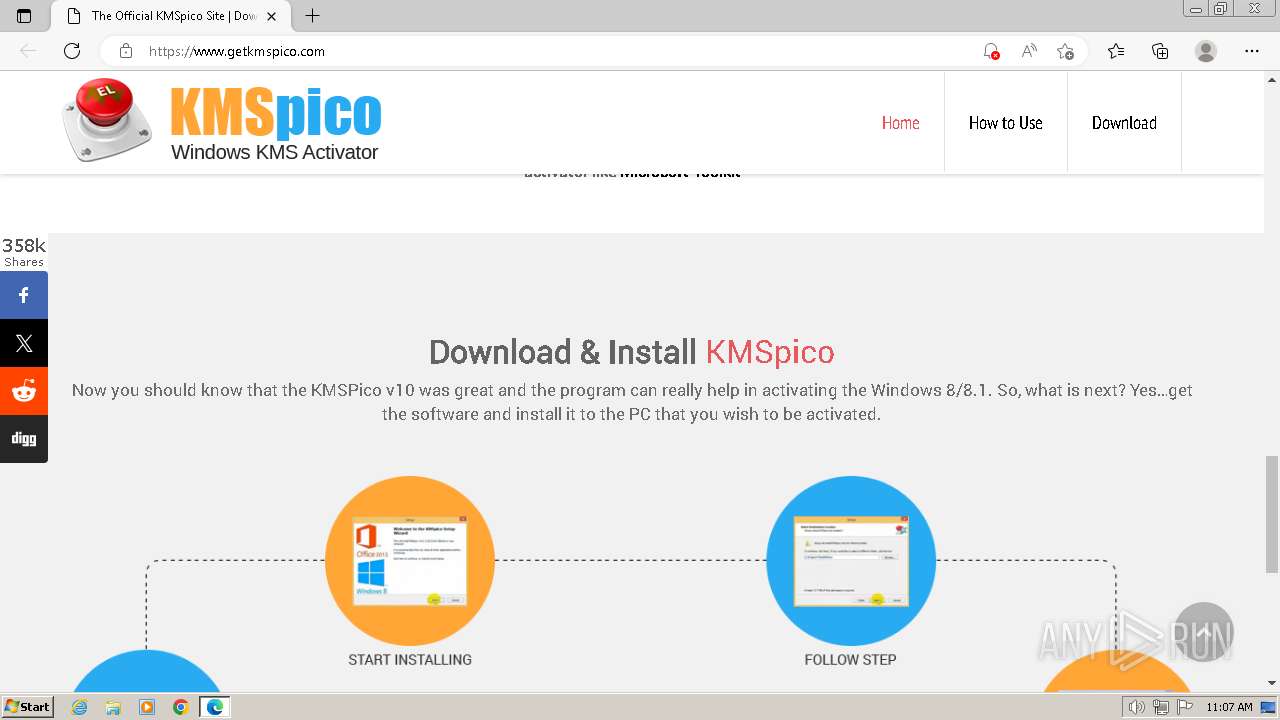This screenshot has height=720, width=1280.
Task: Open Read Aloud icon in address bar
Action: point(1028,51)
